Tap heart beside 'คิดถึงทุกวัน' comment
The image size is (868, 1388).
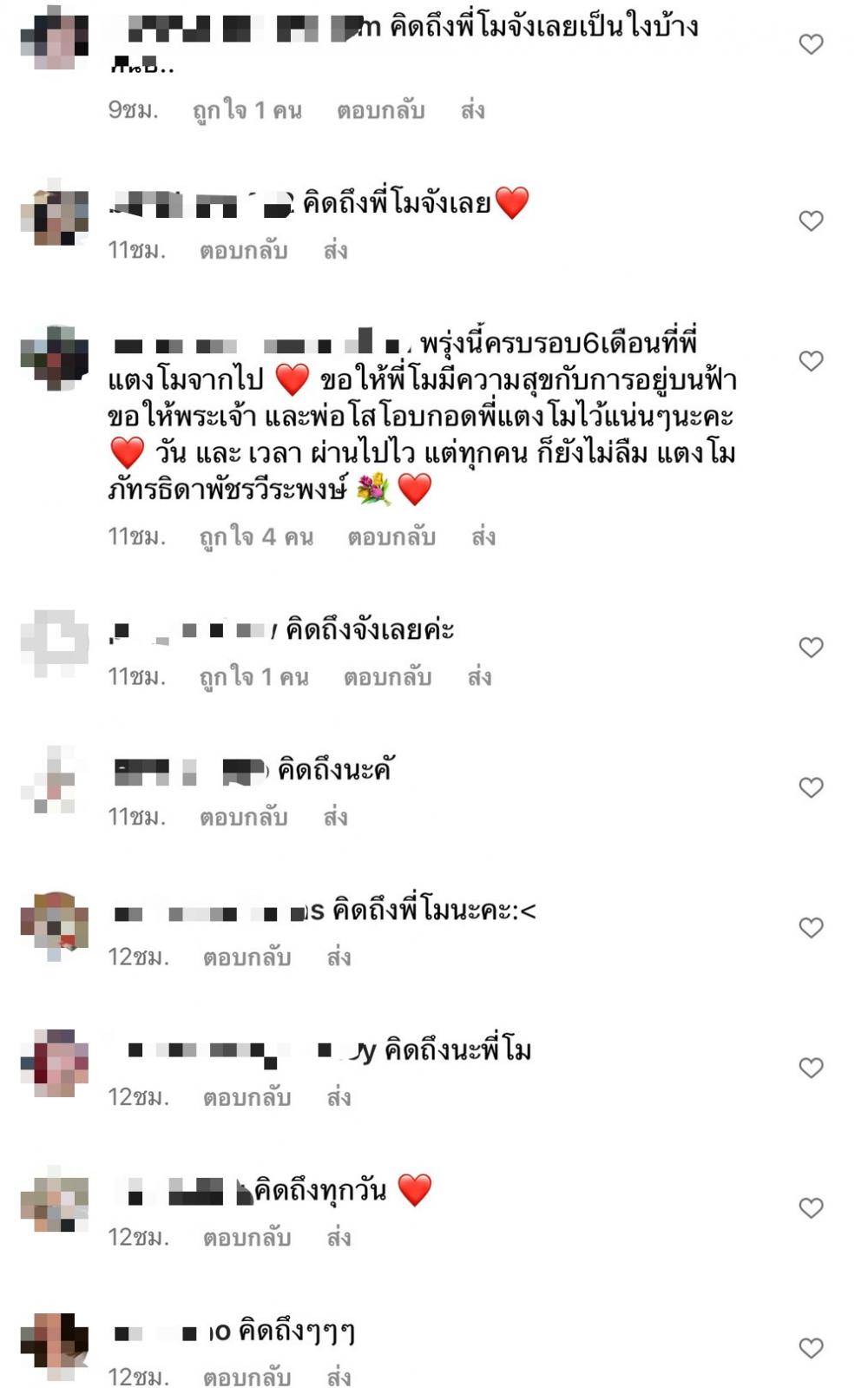click(x=811, y=1208)
